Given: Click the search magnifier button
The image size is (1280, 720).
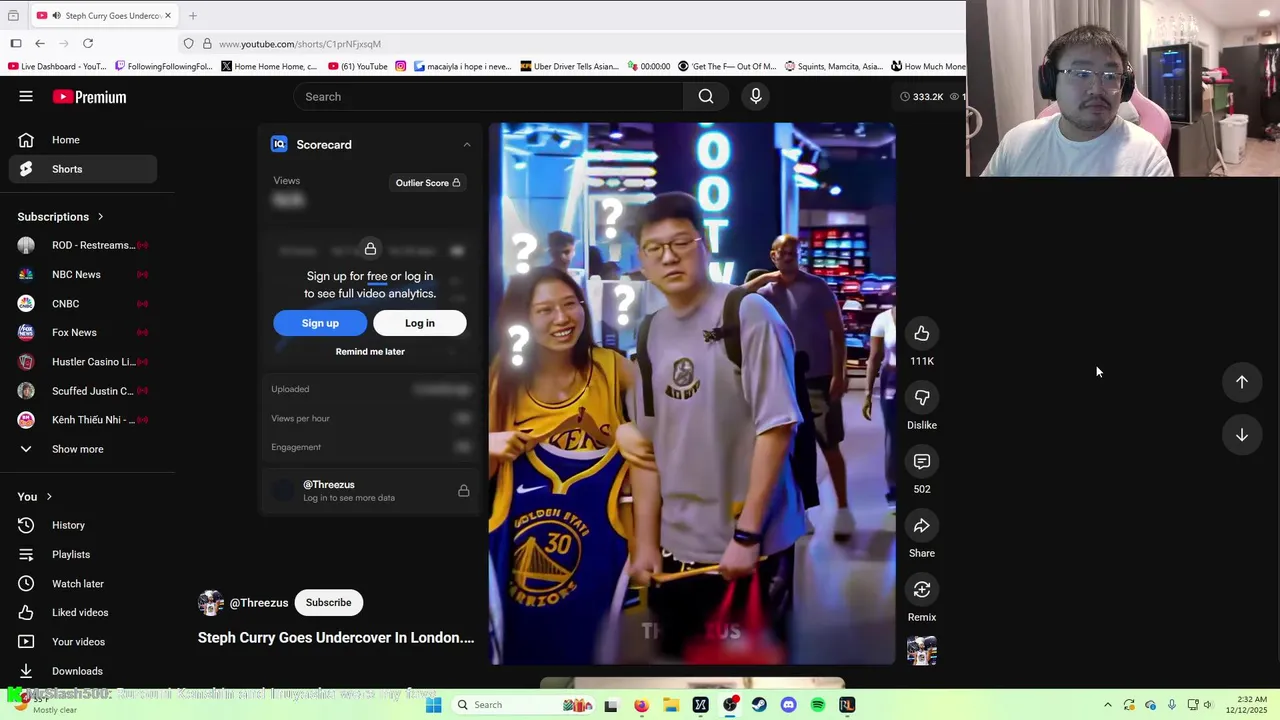Looking at the screenshot, I should pyautogui.click(x=706, y=96).
